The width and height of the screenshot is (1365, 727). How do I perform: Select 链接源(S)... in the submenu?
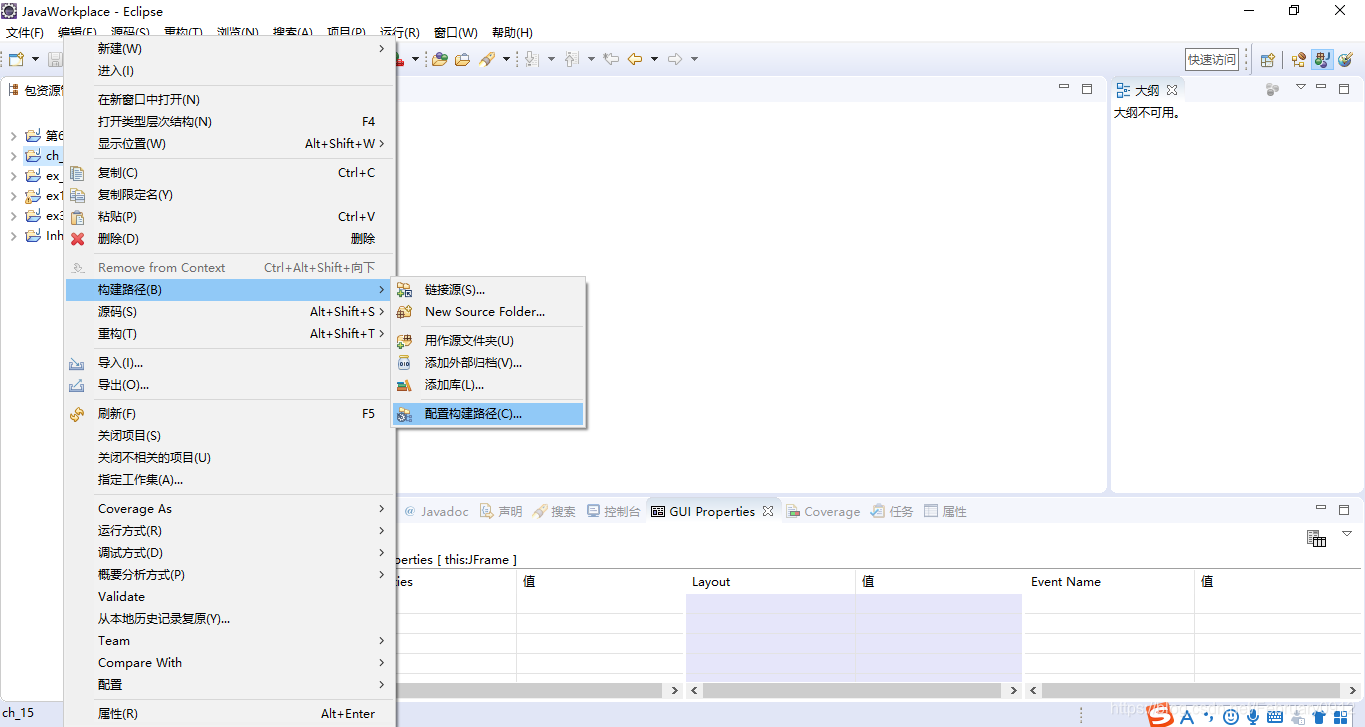(x=488, y=290)
